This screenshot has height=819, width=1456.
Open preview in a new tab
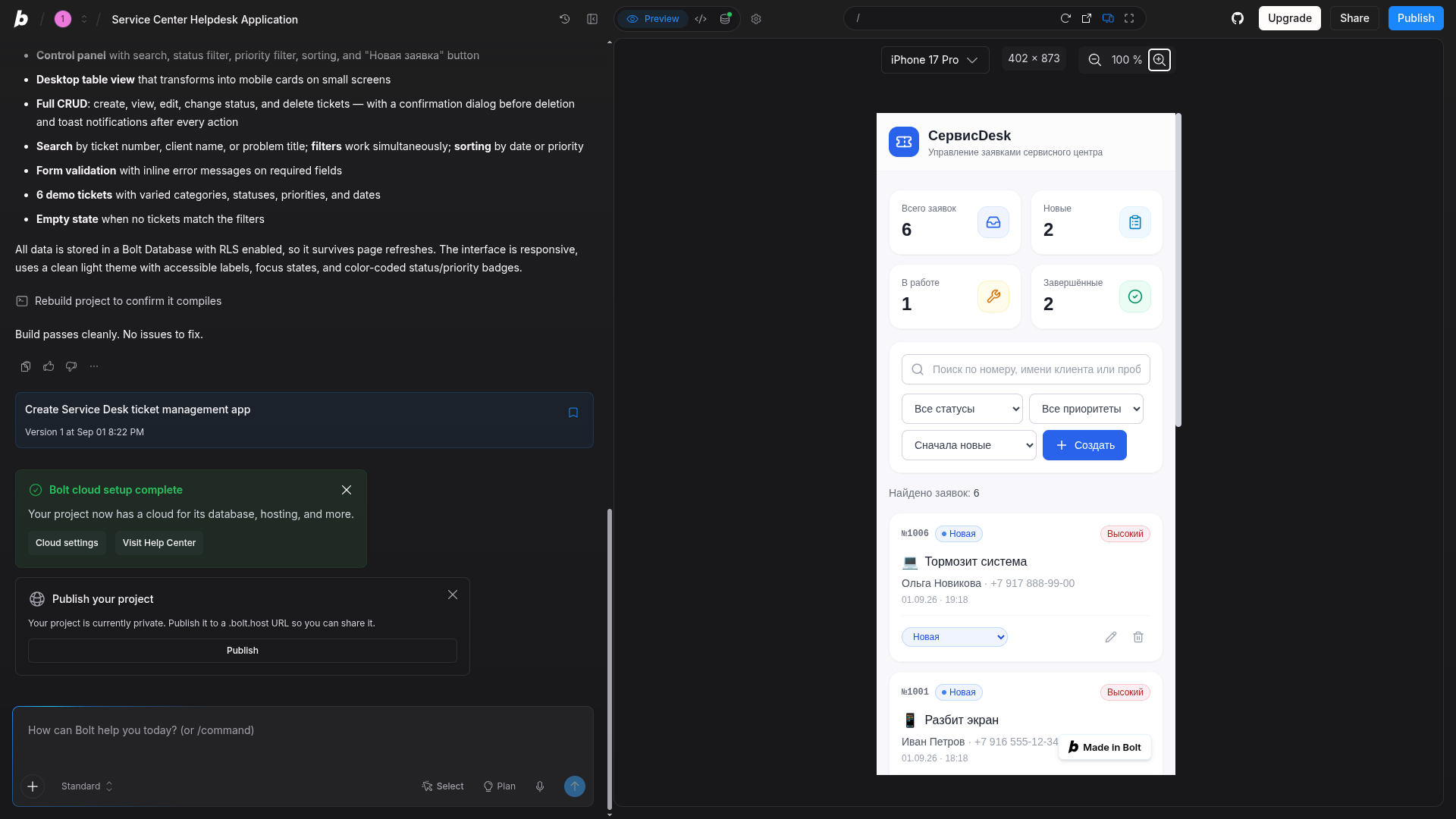1087,18
